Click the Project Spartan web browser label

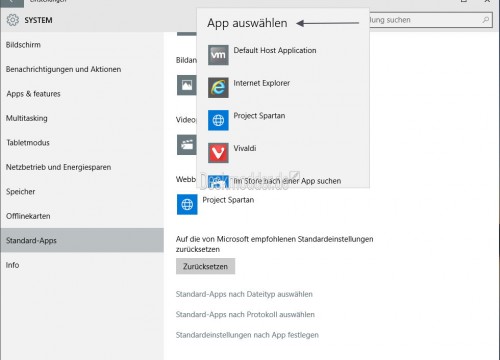click(228, 200)
